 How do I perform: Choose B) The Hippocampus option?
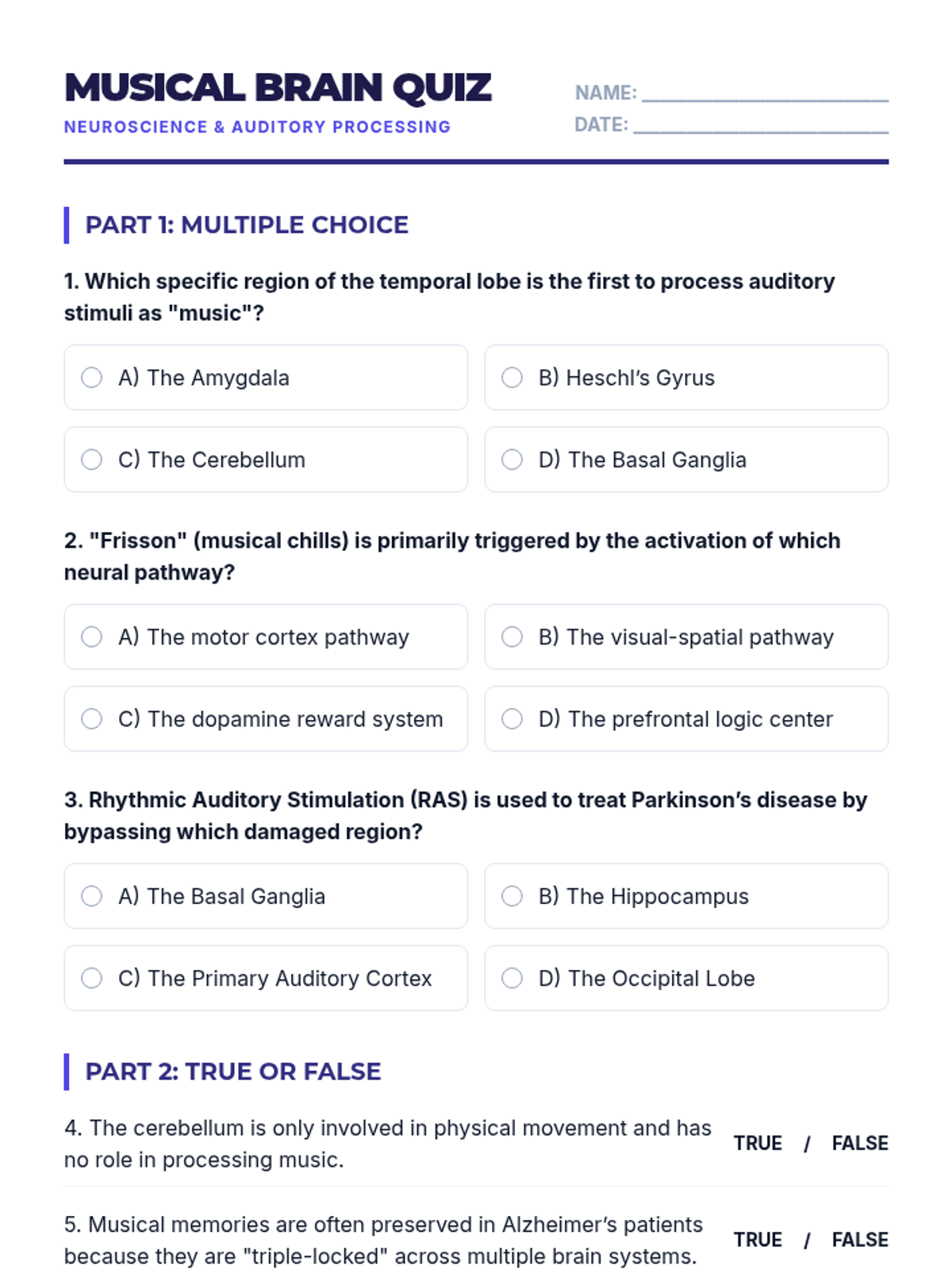pos(686,896)
